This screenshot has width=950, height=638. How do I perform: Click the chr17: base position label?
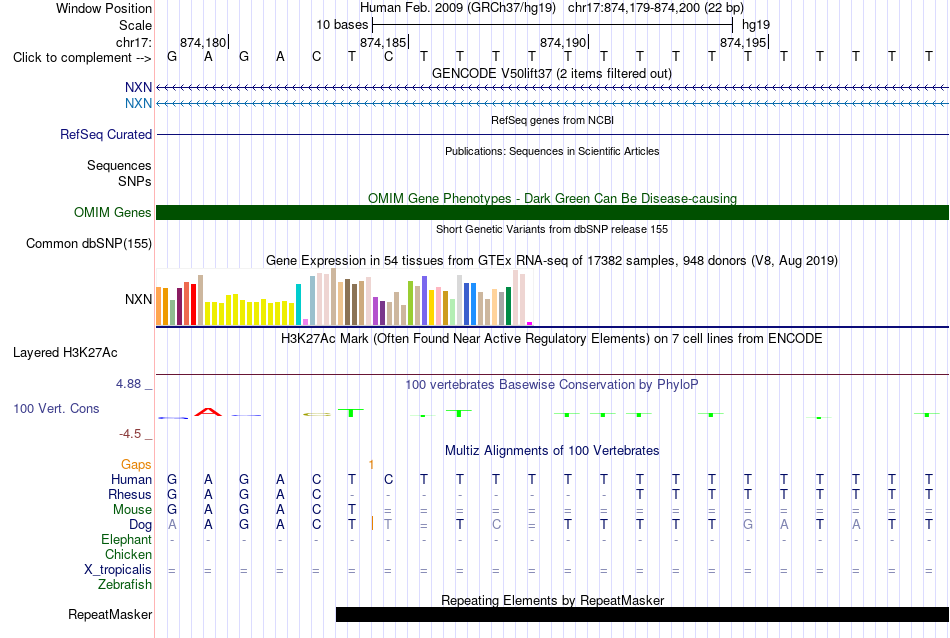coord(134,42)
